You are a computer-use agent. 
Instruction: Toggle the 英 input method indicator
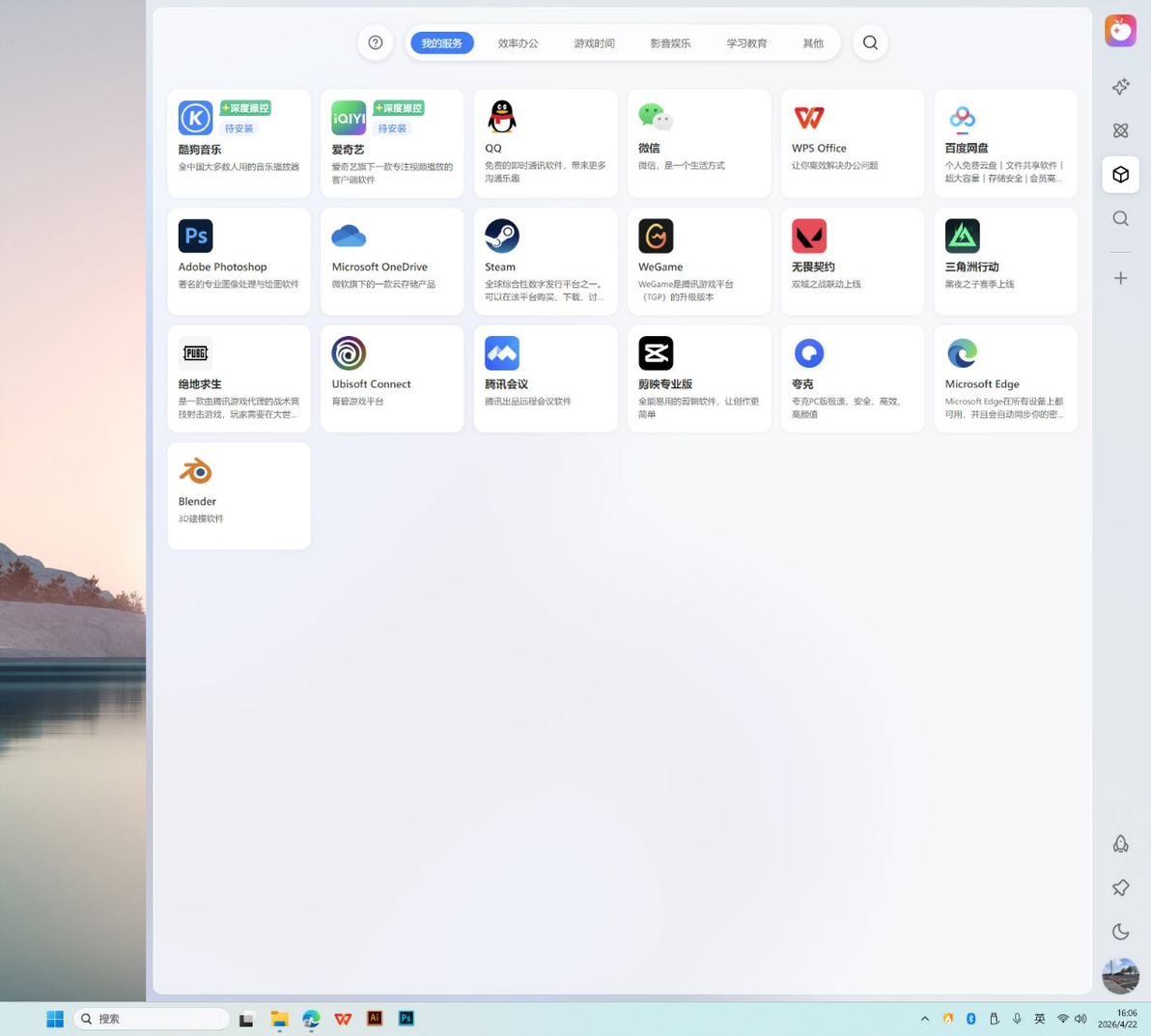pos(1039,1019)
